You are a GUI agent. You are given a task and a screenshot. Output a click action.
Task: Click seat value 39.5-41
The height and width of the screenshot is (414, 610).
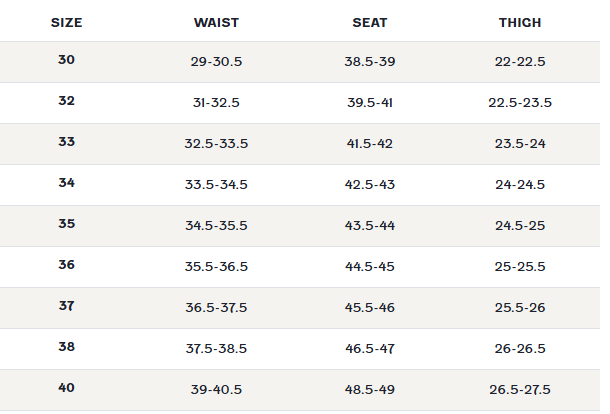pyautogui.click(x=370, y=103)
